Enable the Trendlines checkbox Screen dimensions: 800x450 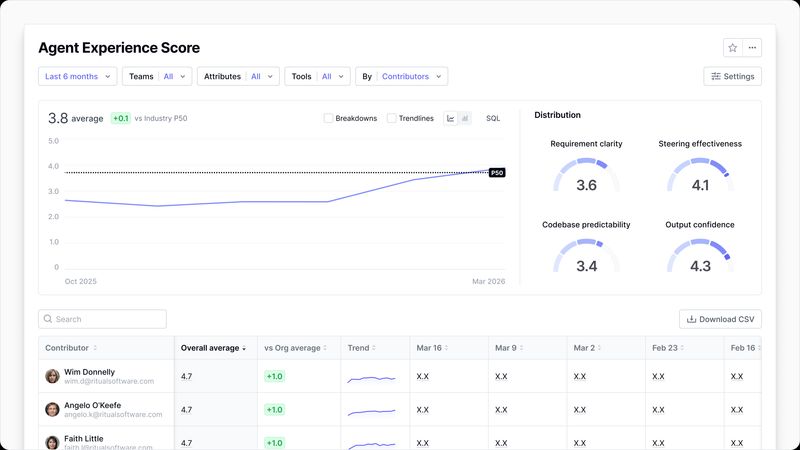[x=392, y=118]
